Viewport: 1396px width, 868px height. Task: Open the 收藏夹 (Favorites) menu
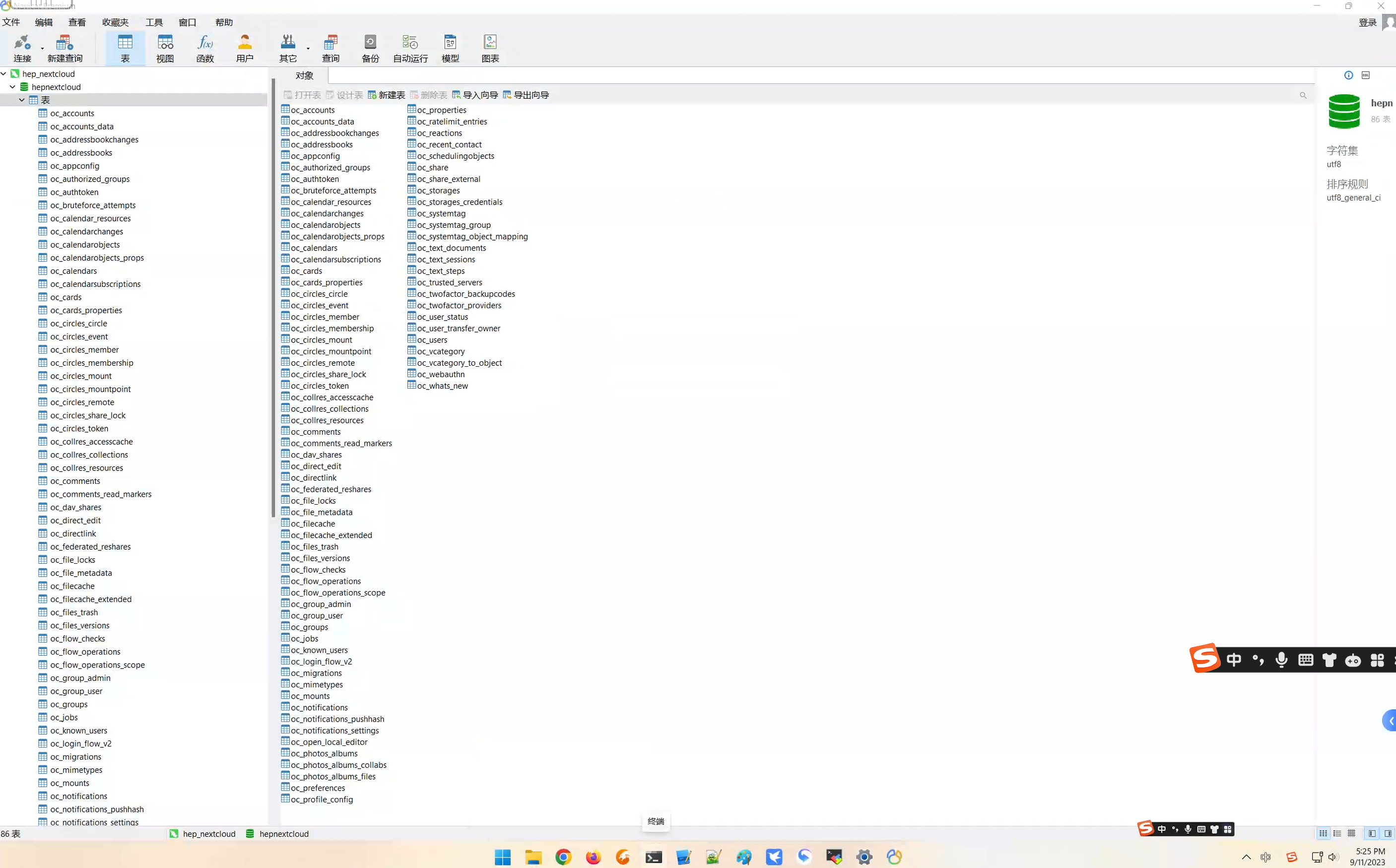tap(115, 22)
